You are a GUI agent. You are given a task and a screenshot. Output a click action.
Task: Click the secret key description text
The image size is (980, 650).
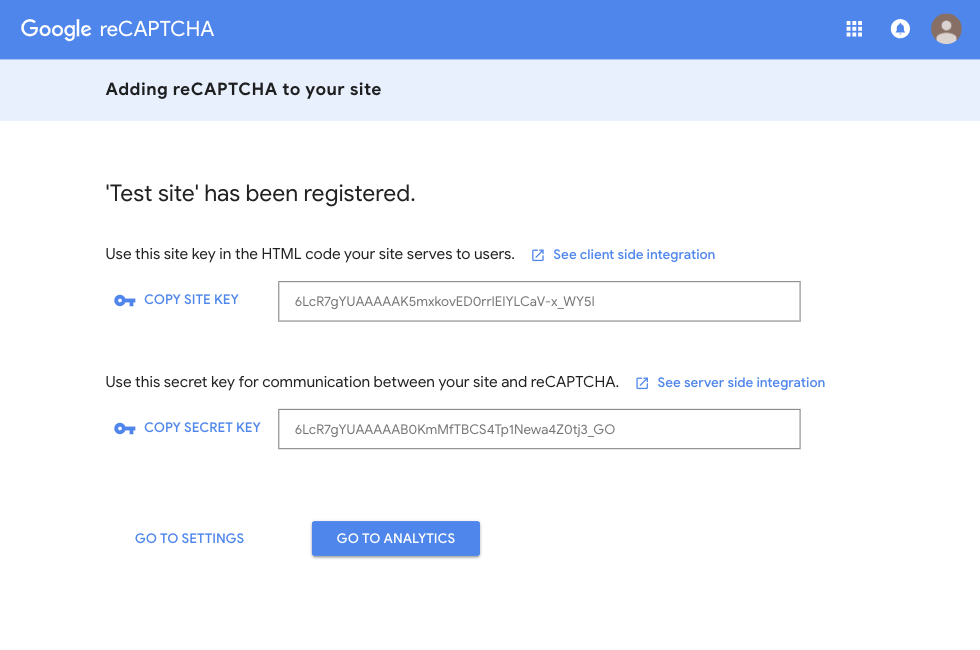(x=362, y=383)
